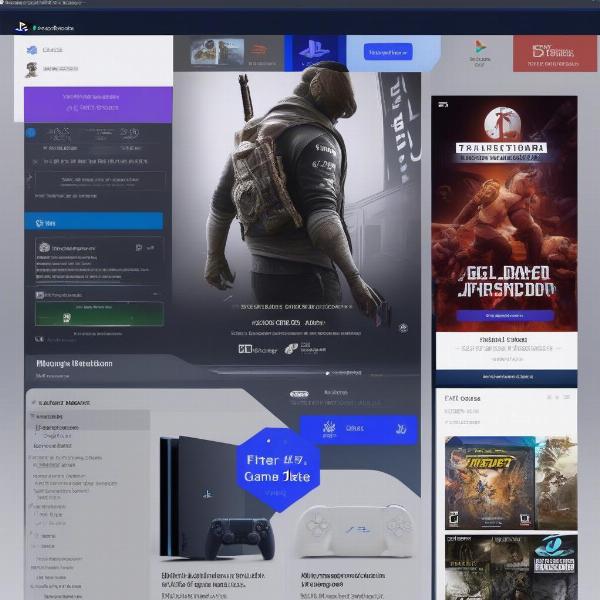Click the first small icon in the right panel header
This screenshot has width=600, height=600.
tap(549, 398)
